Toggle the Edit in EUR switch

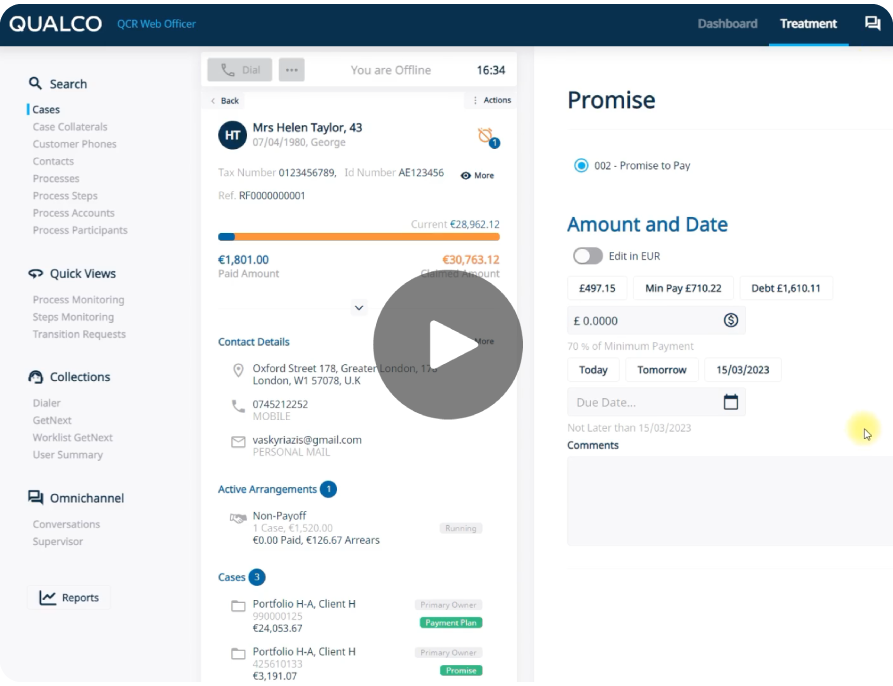588,256
